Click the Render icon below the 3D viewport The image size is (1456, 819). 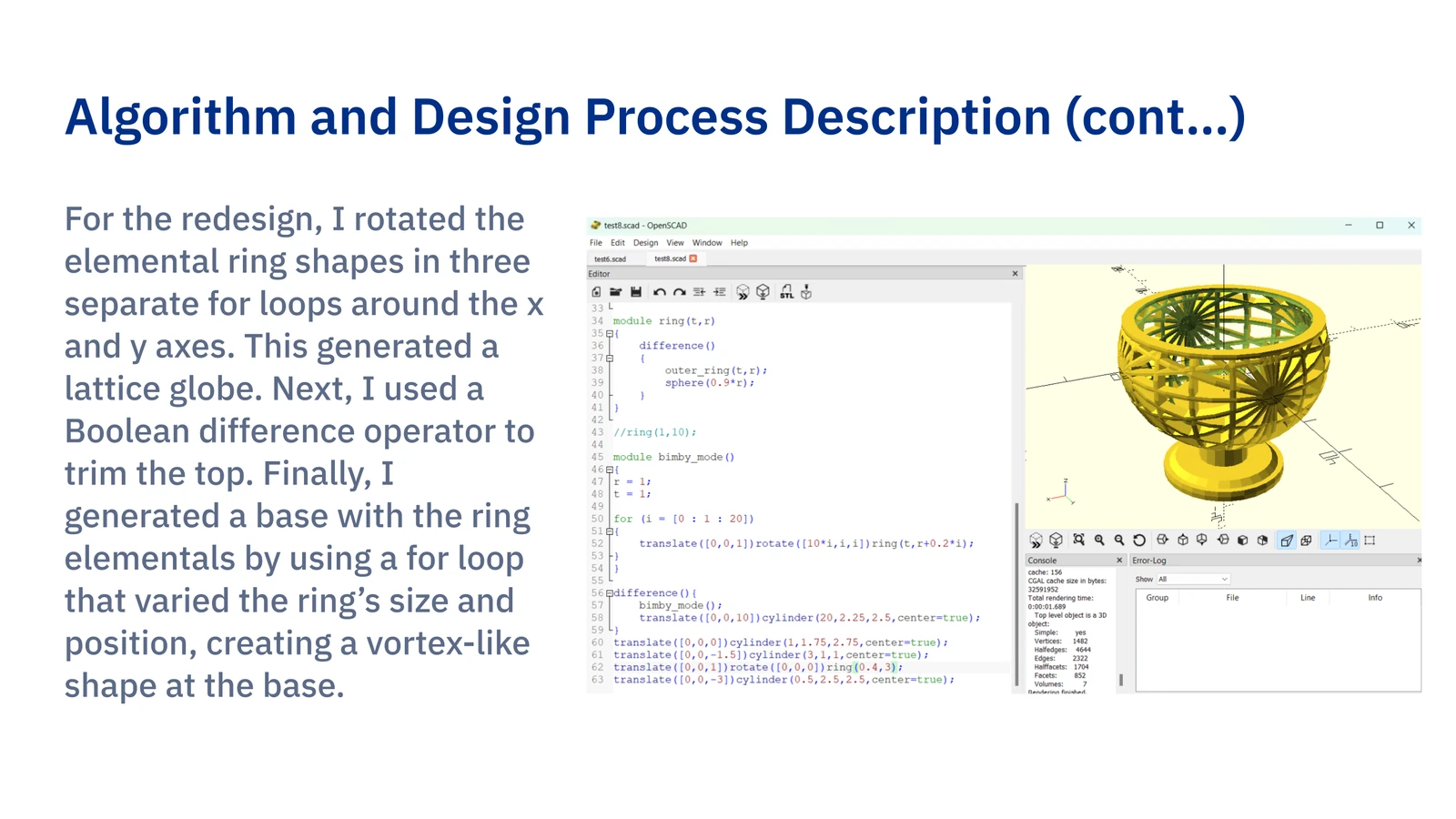click(x=1056, y=541)
